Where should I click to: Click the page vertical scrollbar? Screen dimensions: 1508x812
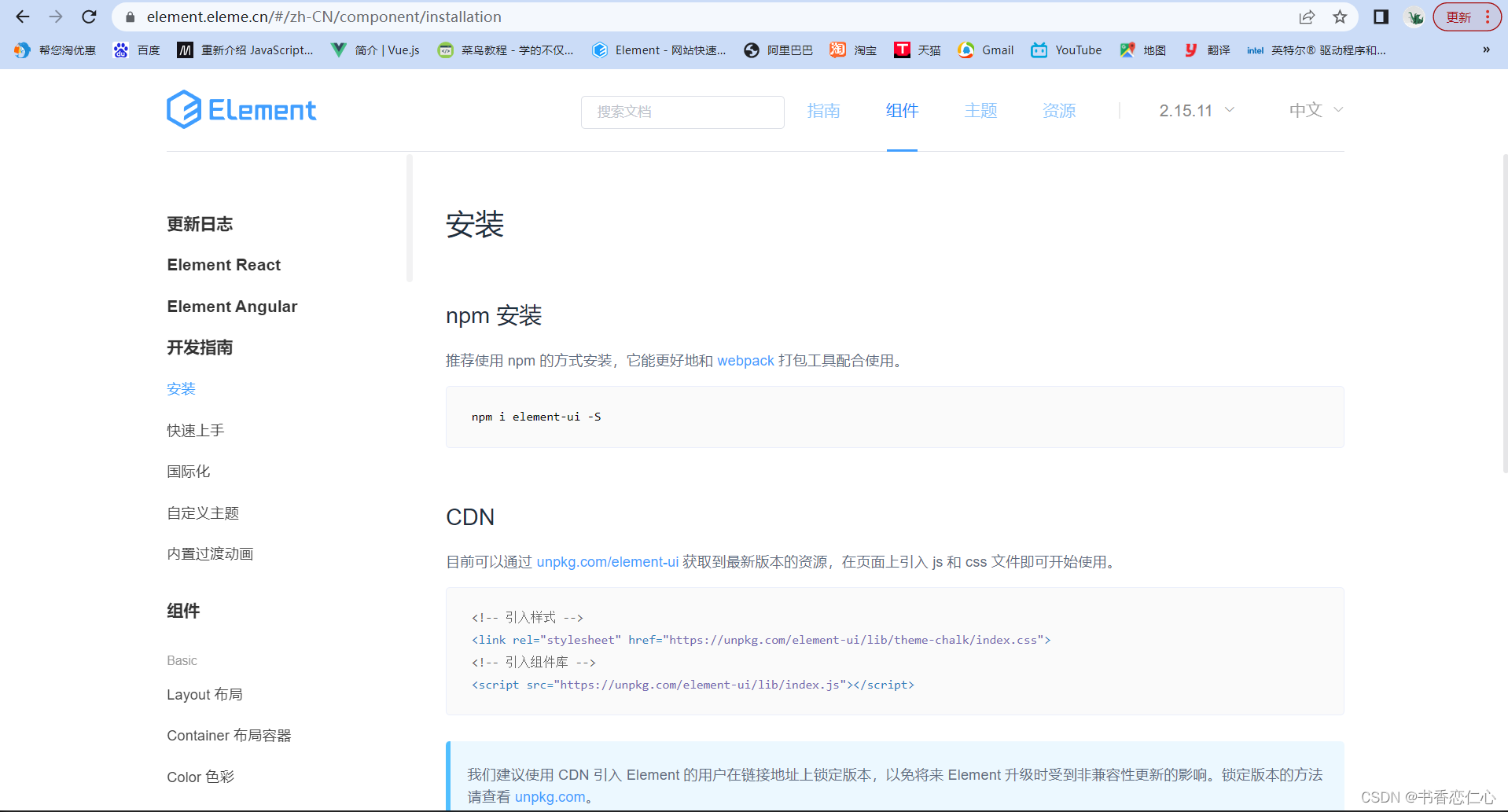[1504, 314]
